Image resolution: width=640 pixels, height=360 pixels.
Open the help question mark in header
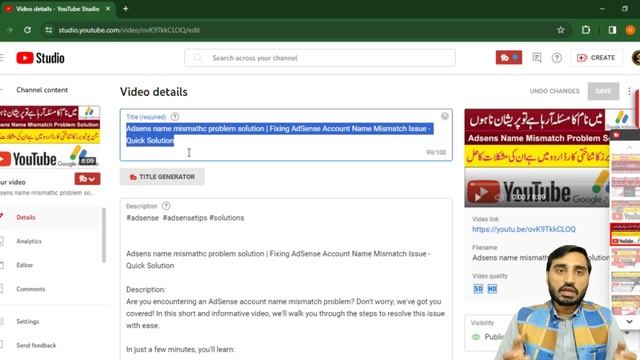(557, 58)
